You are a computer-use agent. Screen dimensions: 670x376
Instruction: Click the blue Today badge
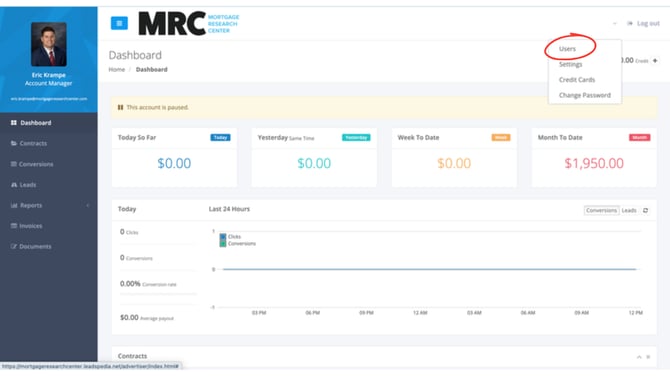pos(220,137)
